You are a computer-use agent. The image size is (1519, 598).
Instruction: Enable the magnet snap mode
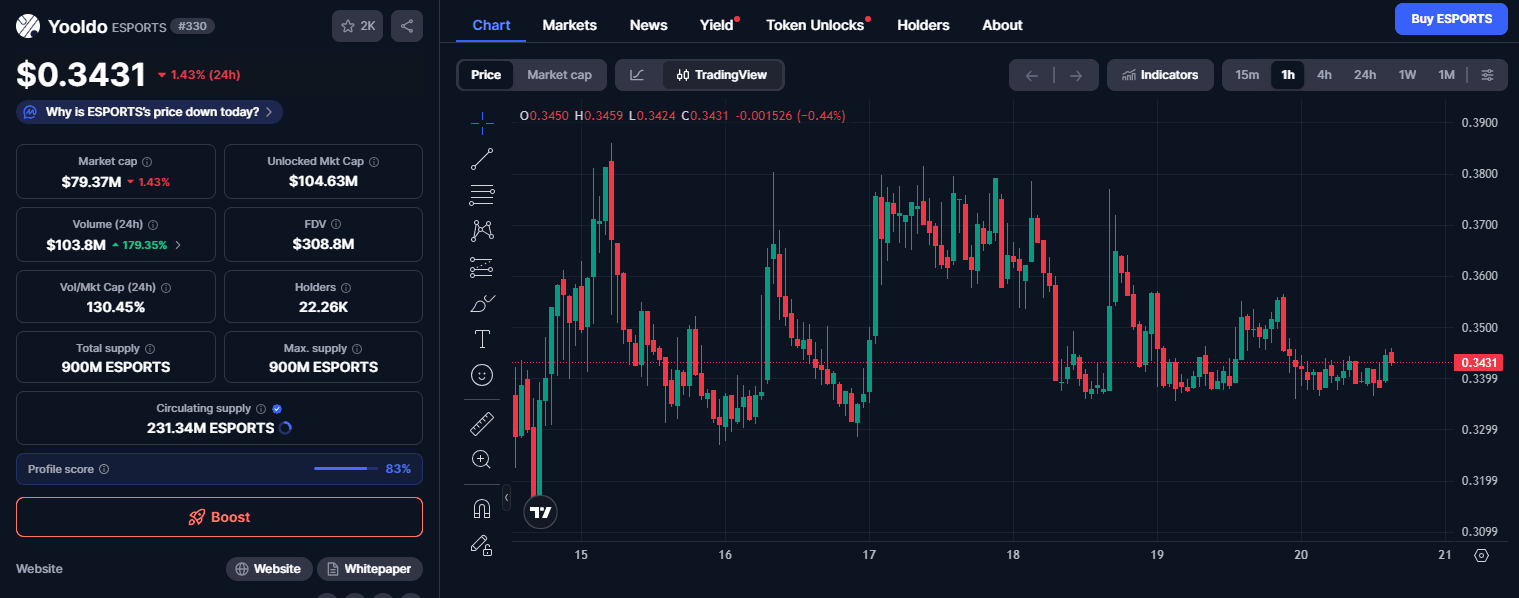tap(482, 508)
